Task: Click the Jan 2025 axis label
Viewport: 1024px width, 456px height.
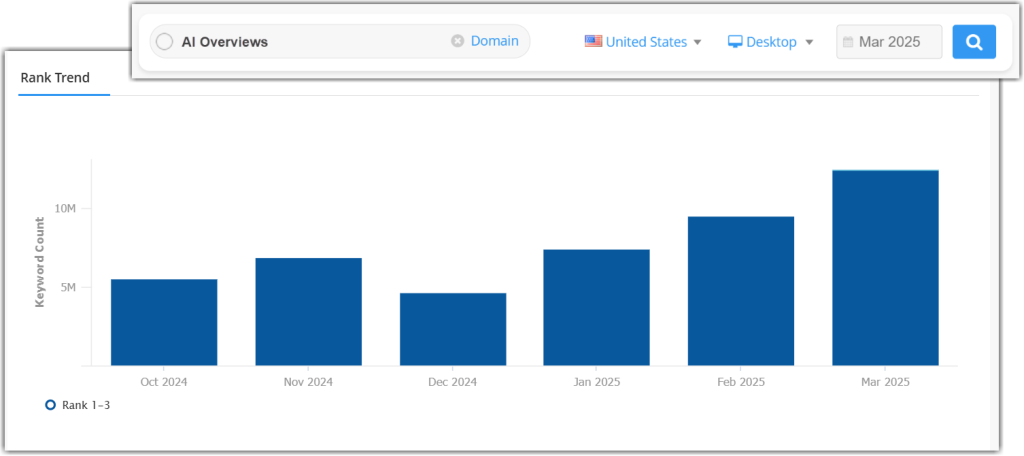Action: point(596,382)
